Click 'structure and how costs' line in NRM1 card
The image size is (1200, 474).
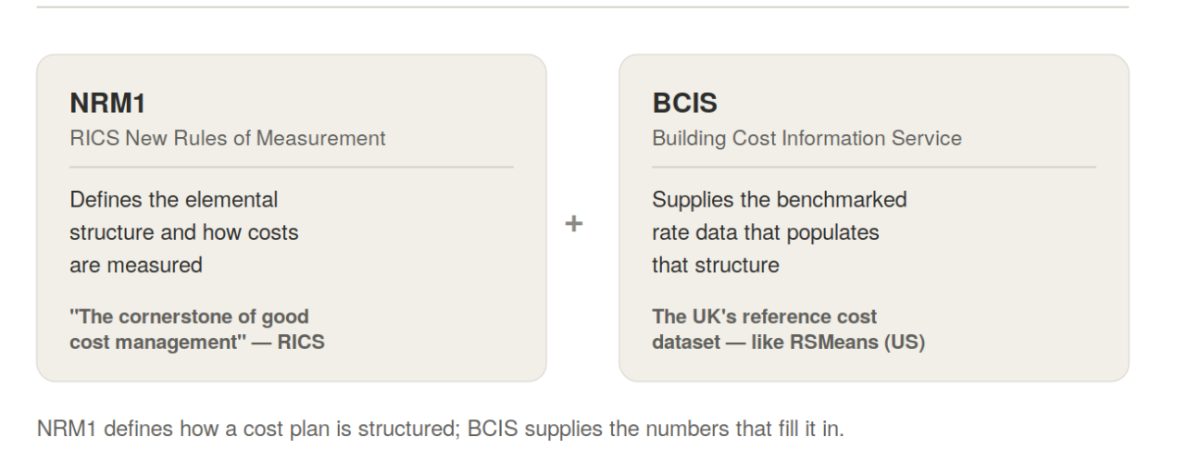coord(184,233)
